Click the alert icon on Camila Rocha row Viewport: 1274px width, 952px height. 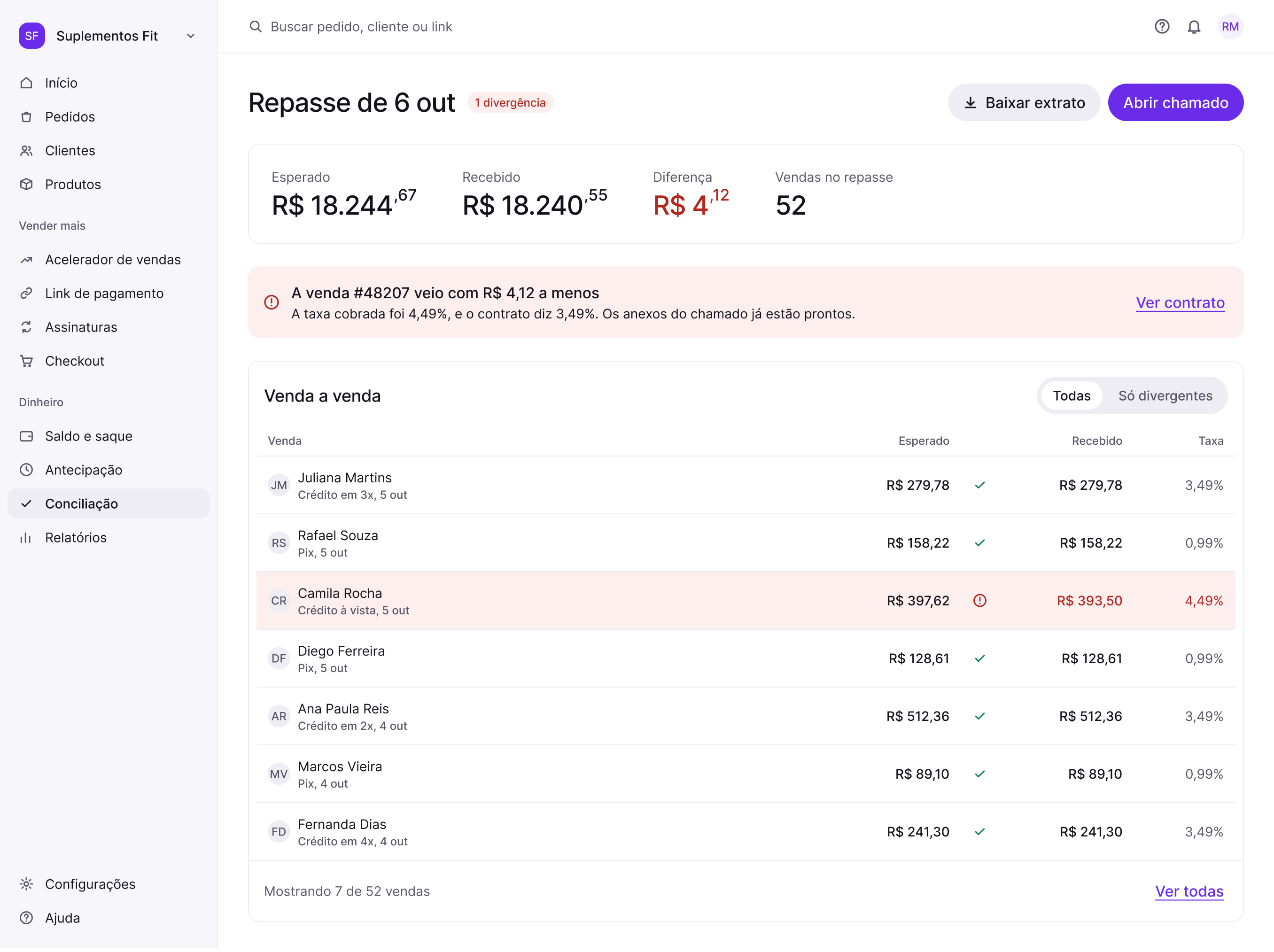coord(979,601)
